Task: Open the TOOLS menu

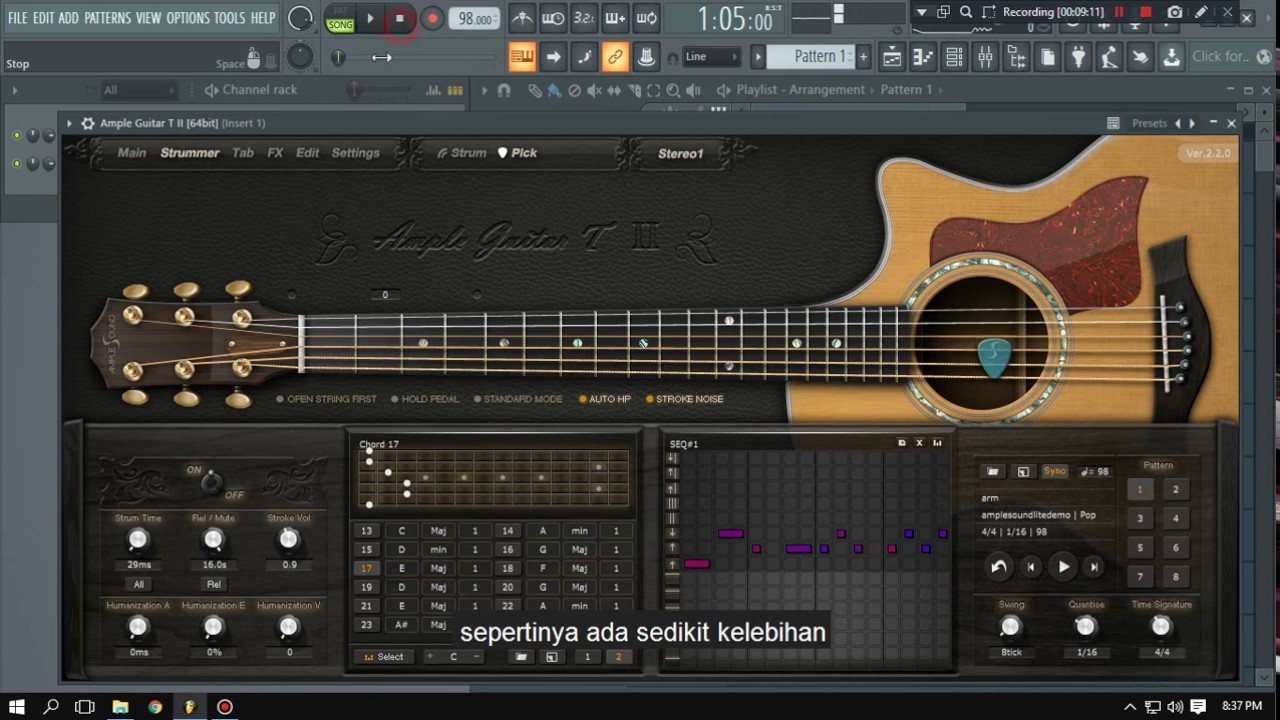Action: click(x=229, y=18)
